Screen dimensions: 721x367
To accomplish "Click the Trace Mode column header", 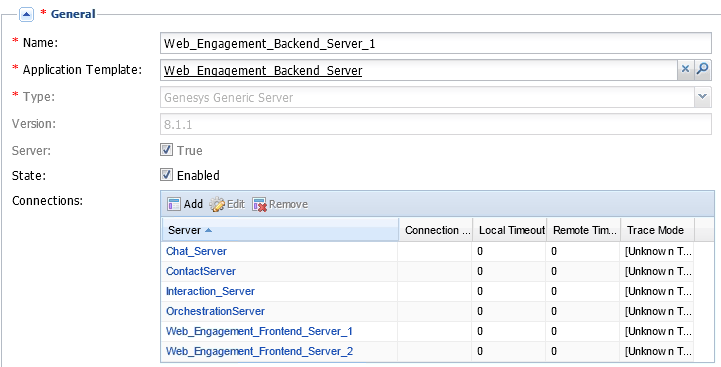I will pos(657,230).
